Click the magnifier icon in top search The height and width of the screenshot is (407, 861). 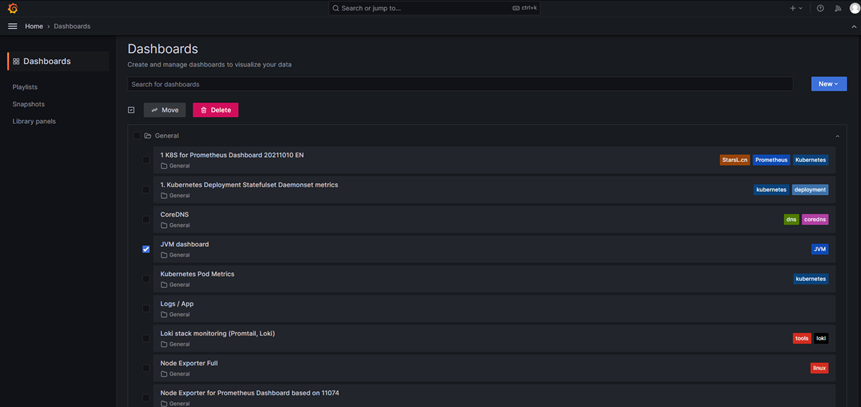[336, 8]
